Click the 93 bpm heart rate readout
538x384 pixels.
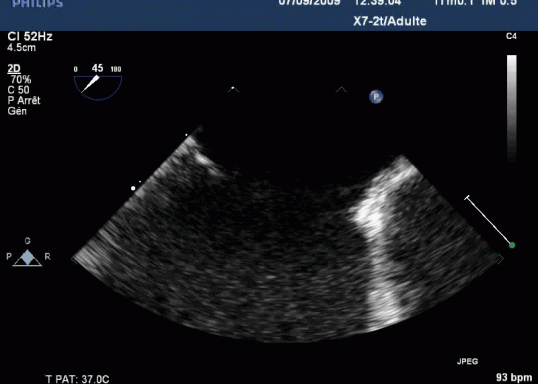[514, 377]
